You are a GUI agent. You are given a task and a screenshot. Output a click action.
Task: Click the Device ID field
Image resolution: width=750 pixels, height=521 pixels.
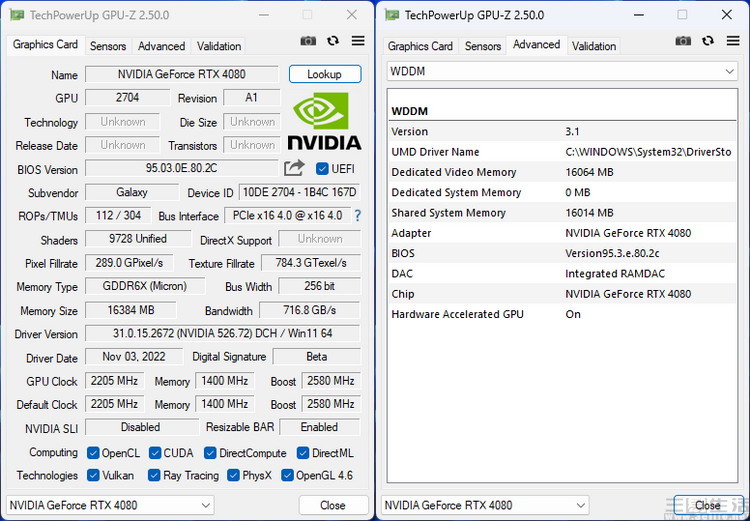pyautogui.click(x=299, y=192)
